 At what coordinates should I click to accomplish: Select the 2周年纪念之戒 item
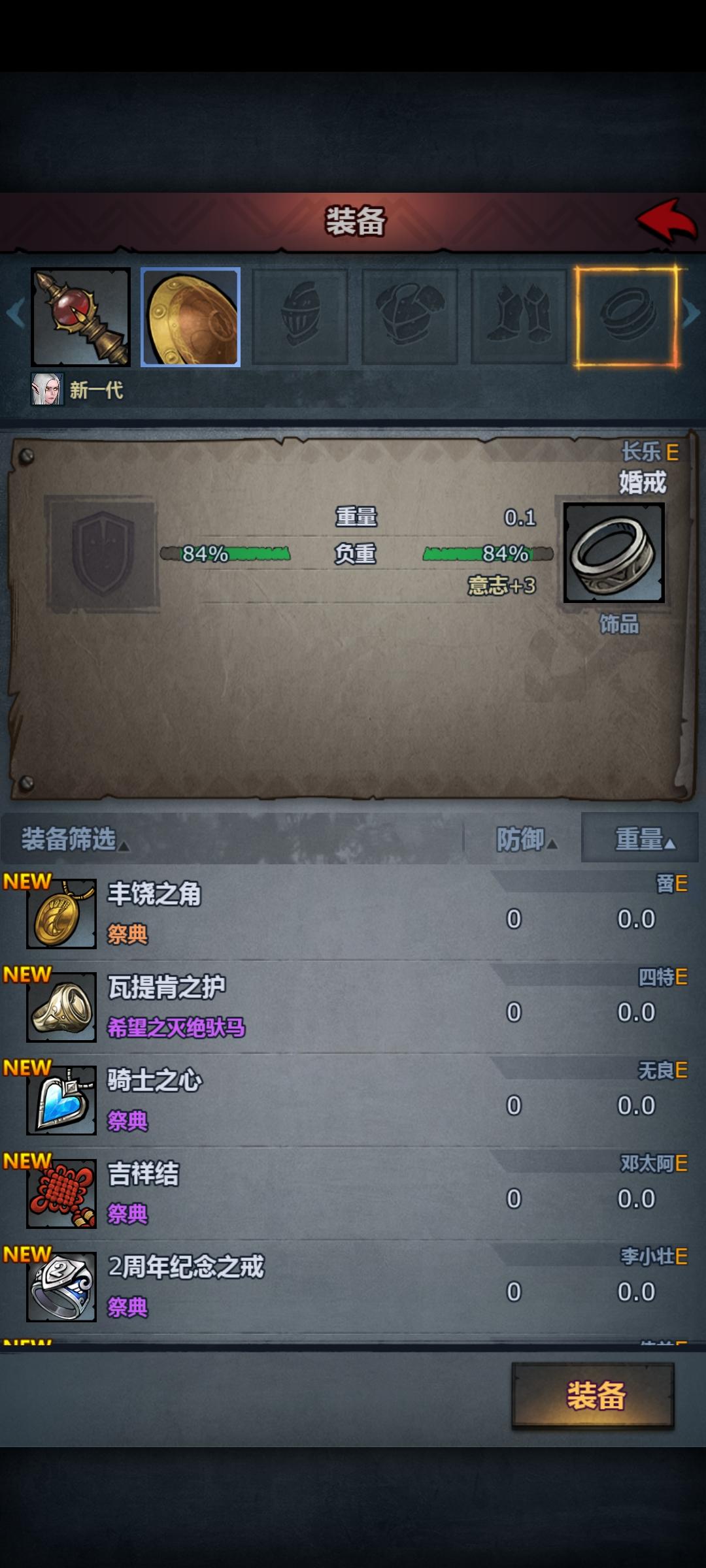(353, 1286)
